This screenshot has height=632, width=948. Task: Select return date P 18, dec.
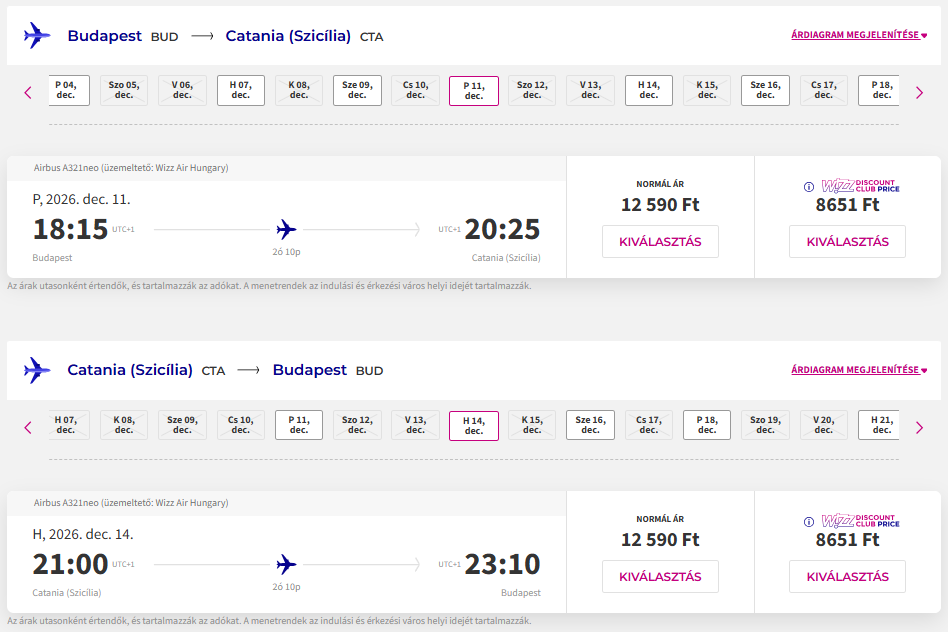pos(707,425)
